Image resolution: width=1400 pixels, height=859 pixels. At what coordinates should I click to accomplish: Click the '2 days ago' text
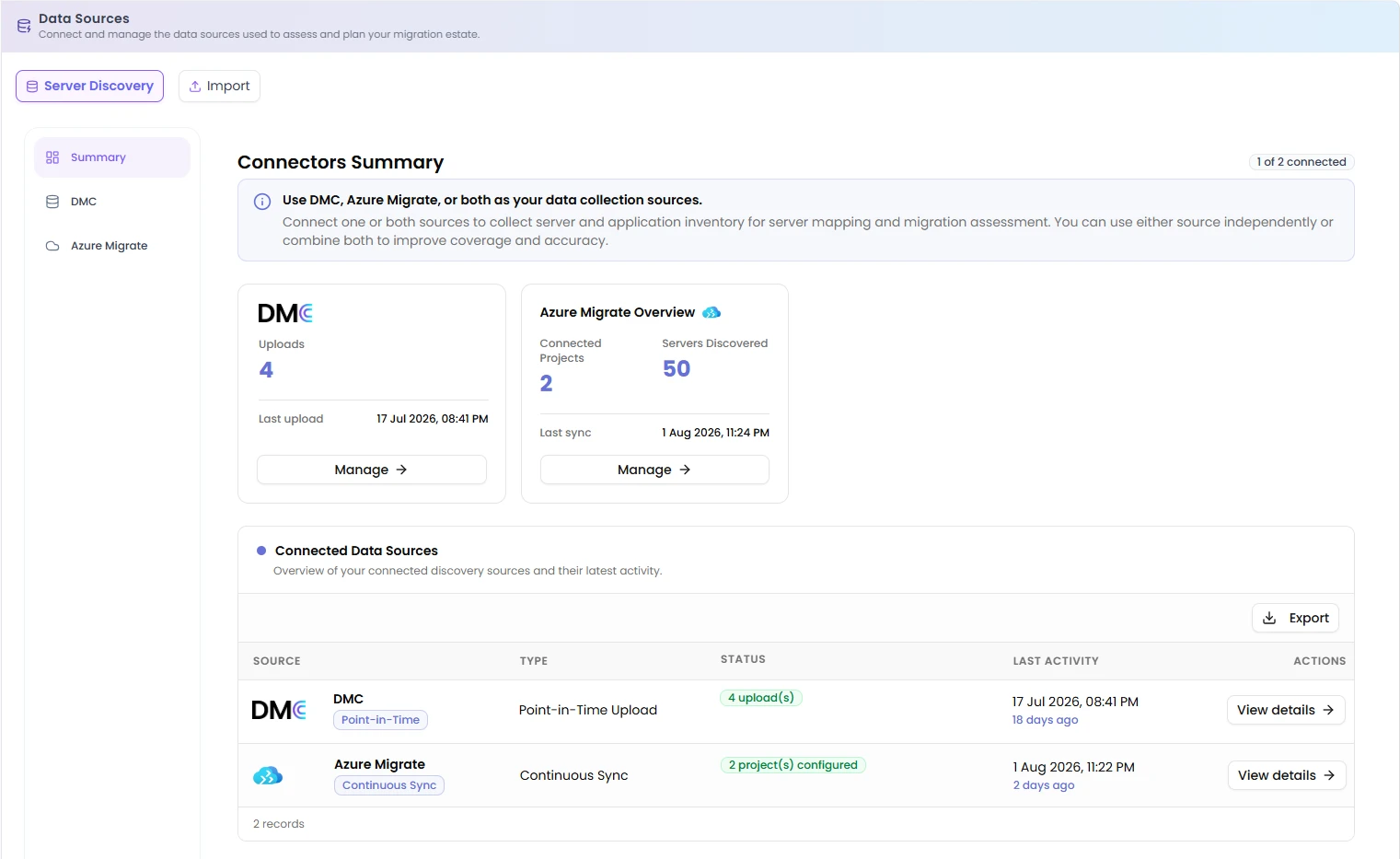1044,785
